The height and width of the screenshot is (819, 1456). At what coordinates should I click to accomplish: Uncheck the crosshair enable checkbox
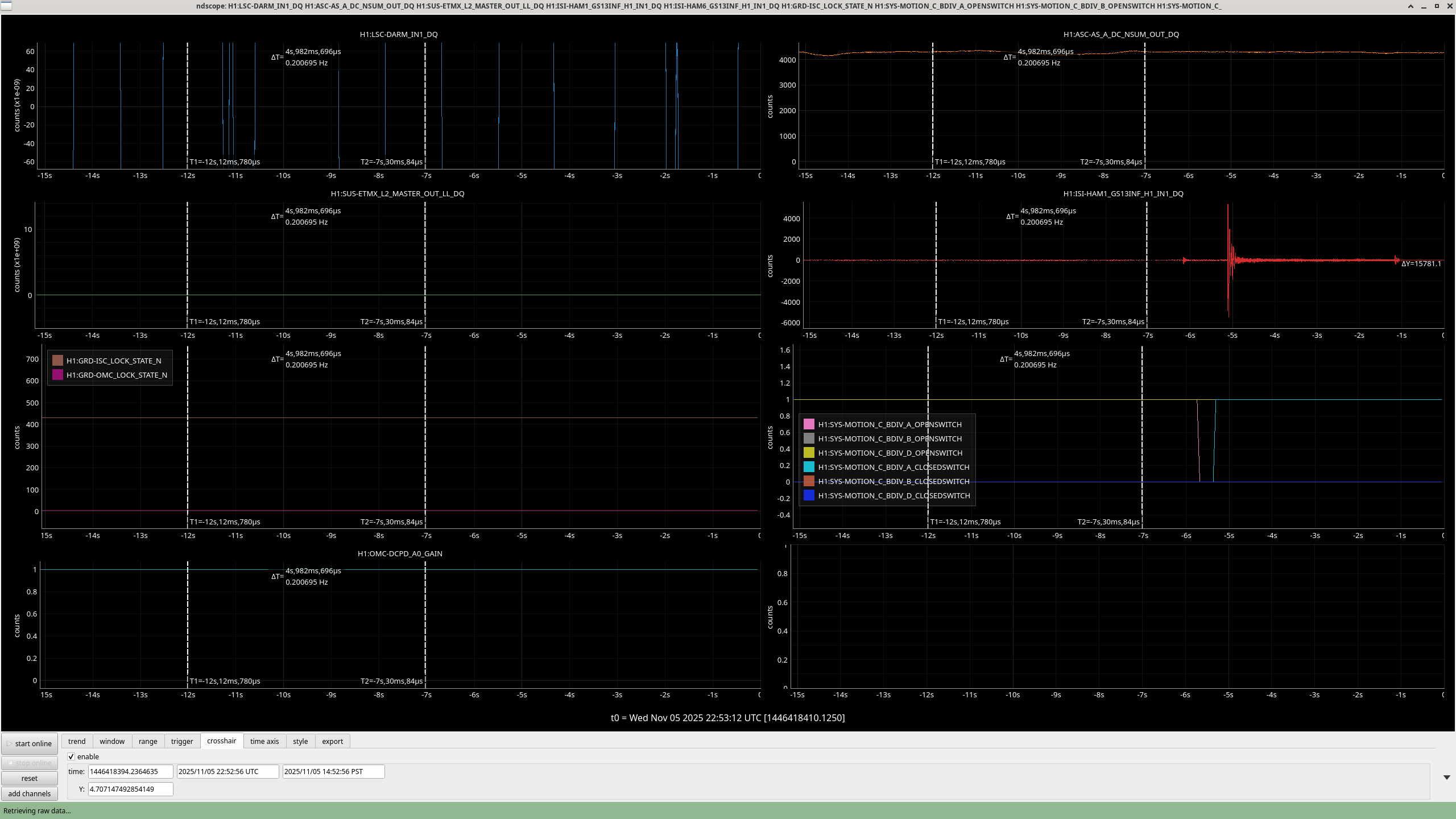72,756
